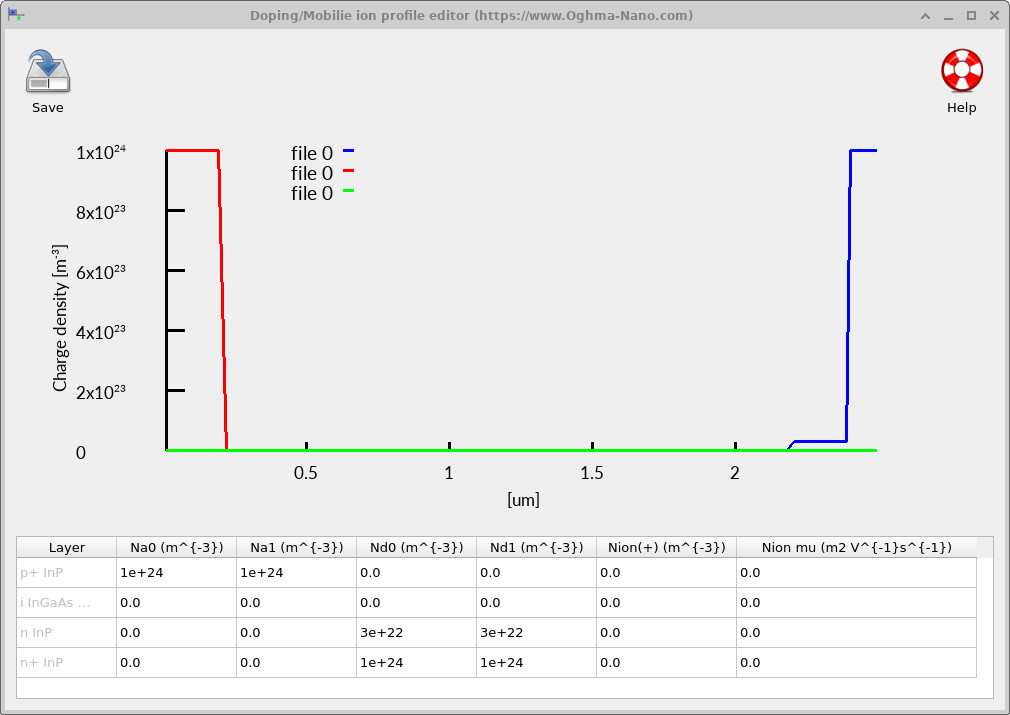This screenshot has height=715, width=1010.
Task: Click the application icon in title bar
Action: pyautogui.click(x=16, y=15)
